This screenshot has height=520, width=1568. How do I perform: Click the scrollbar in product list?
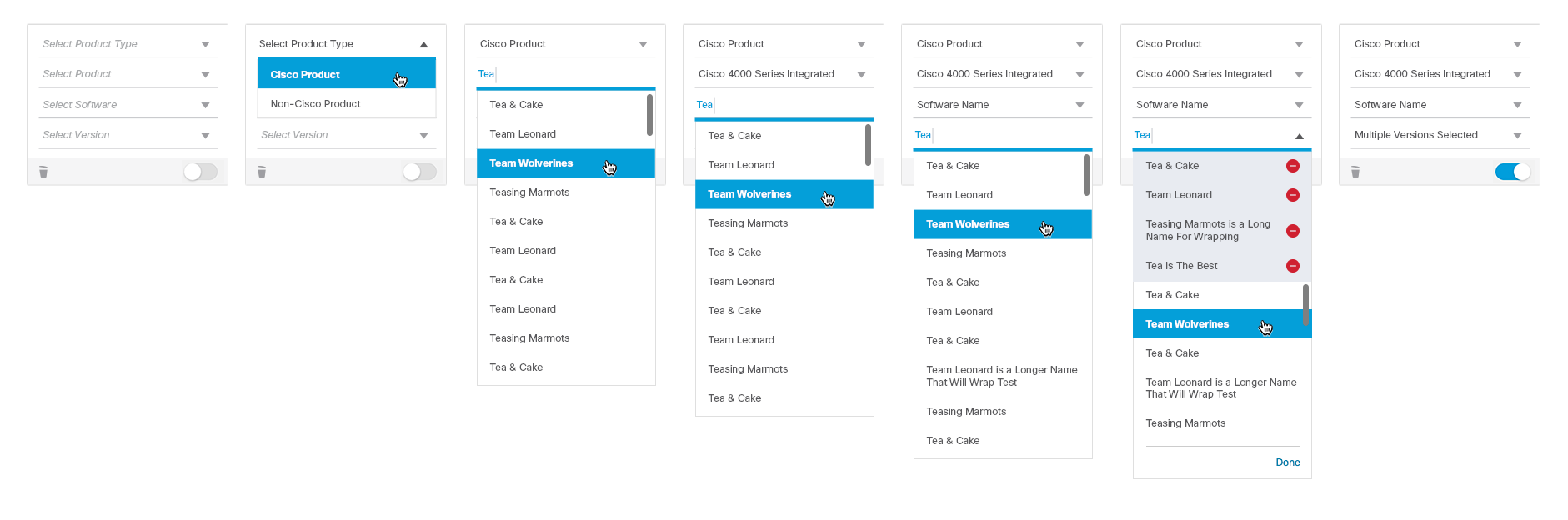[x=649, y=115]
